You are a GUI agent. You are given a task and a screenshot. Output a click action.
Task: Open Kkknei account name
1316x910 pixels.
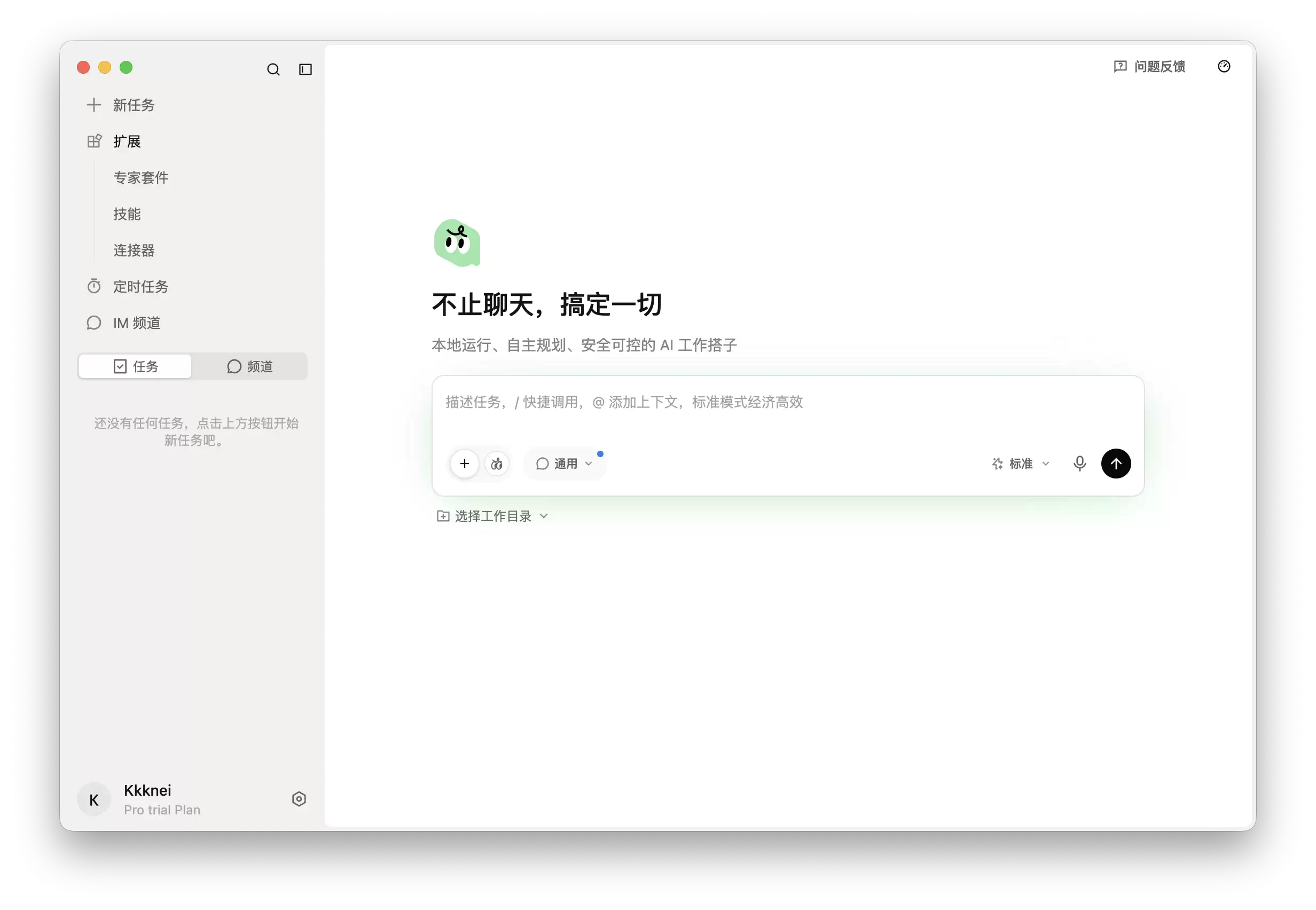click(147, 790)
